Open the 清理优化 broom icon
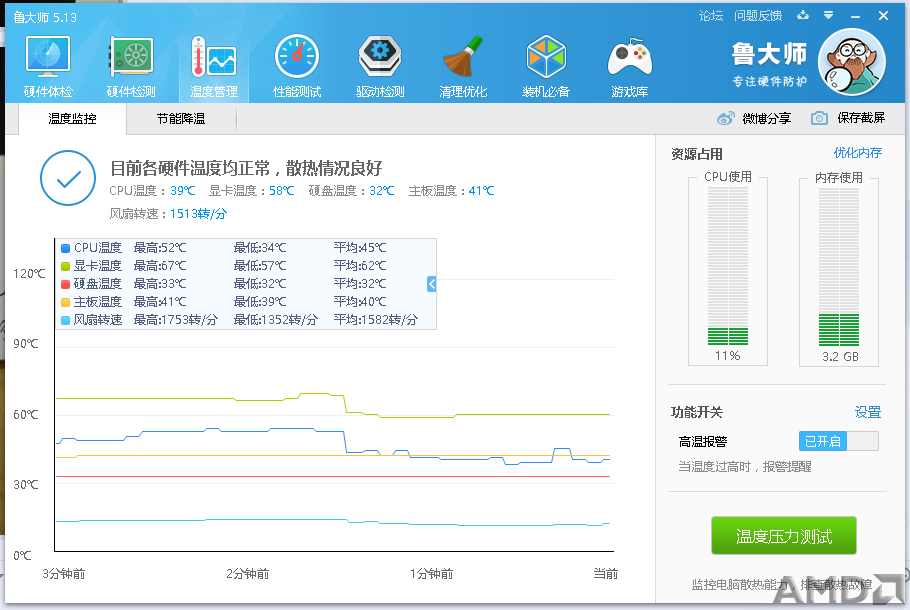910x610 pixels. point(463,56)
